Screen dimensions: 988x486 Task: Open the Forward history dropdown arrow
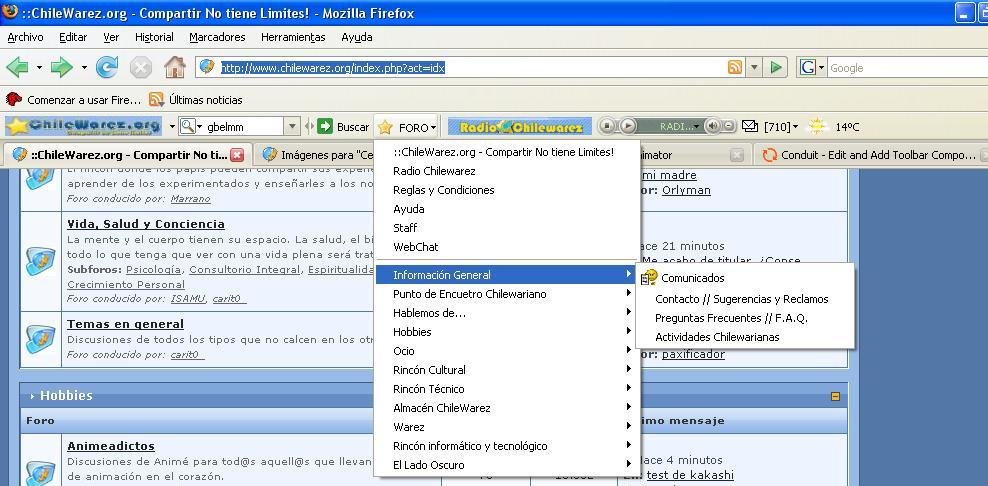point(84,67)
